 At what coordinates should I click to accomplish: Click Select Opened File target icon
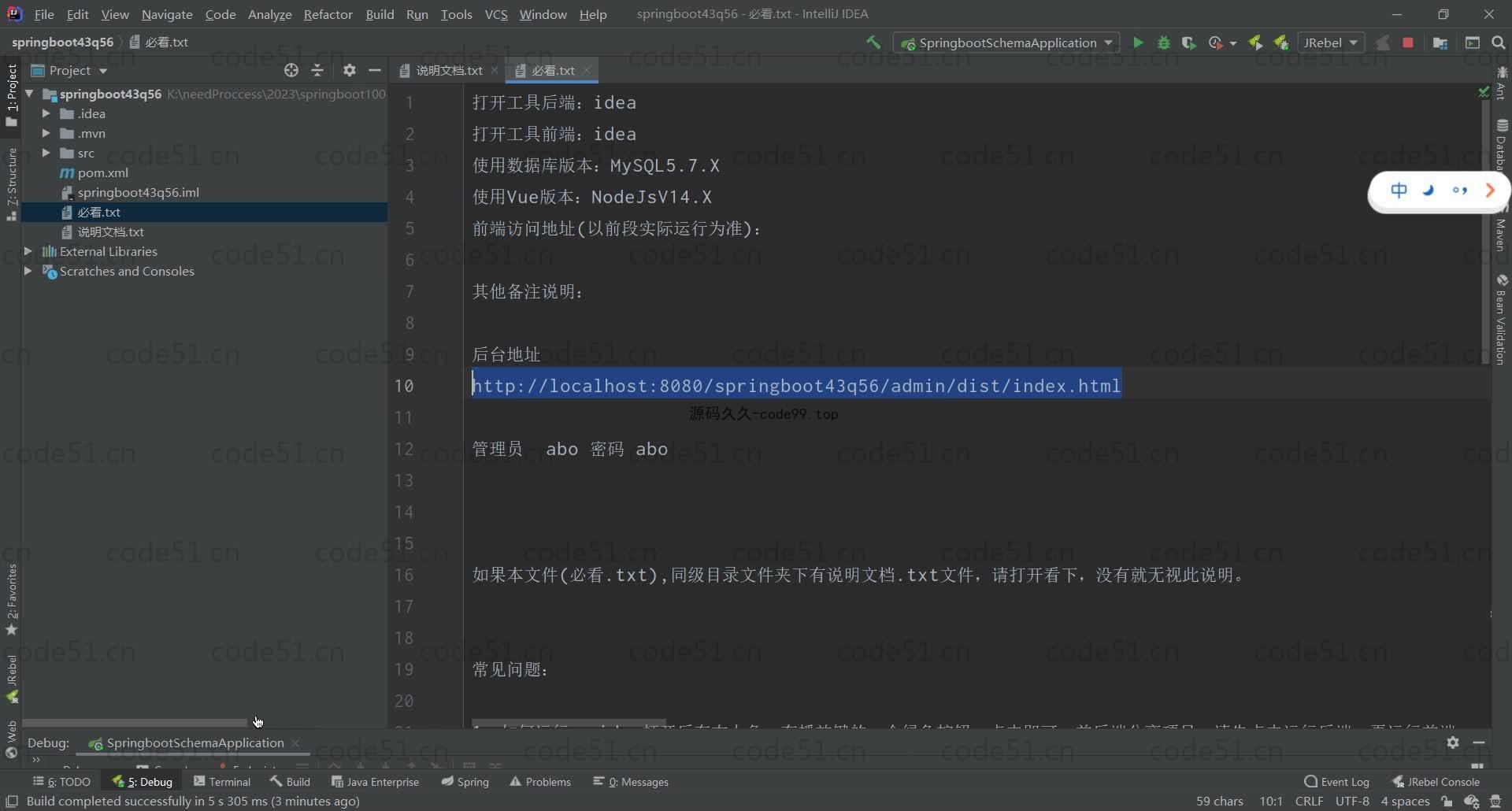pos(291,70)
